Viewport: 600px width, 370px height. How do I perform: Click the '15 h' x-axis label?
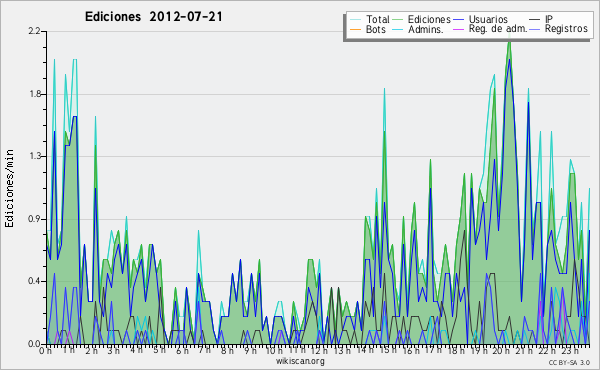[x=387, y=350]
